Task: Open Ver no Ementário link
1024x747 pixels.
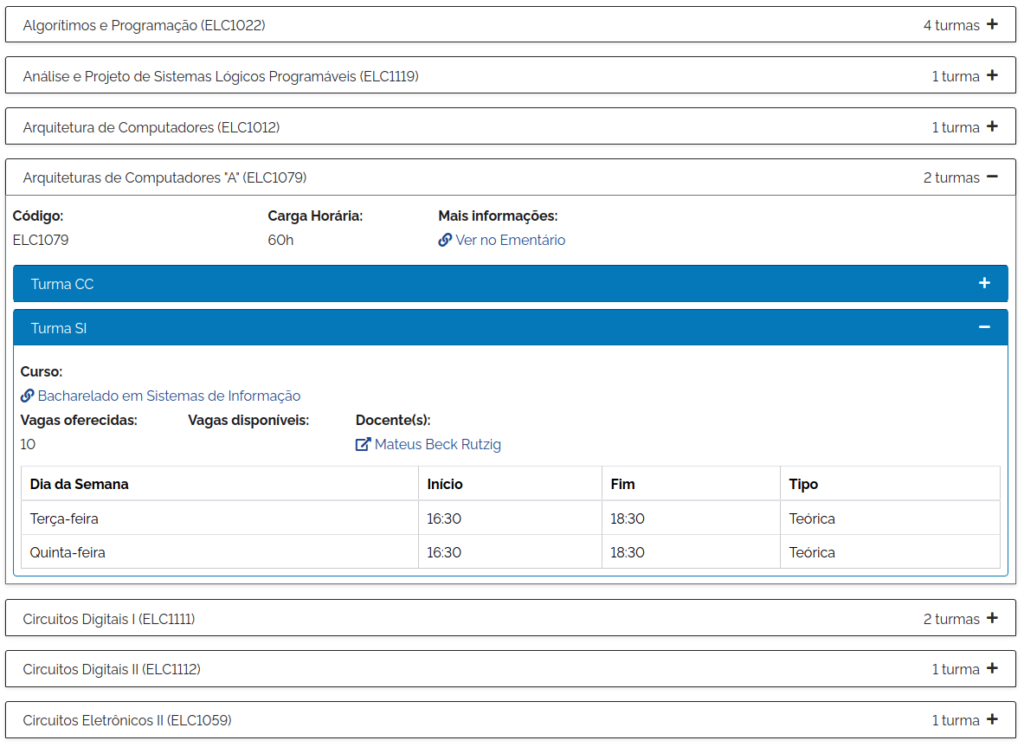Action: pos(510,240)
